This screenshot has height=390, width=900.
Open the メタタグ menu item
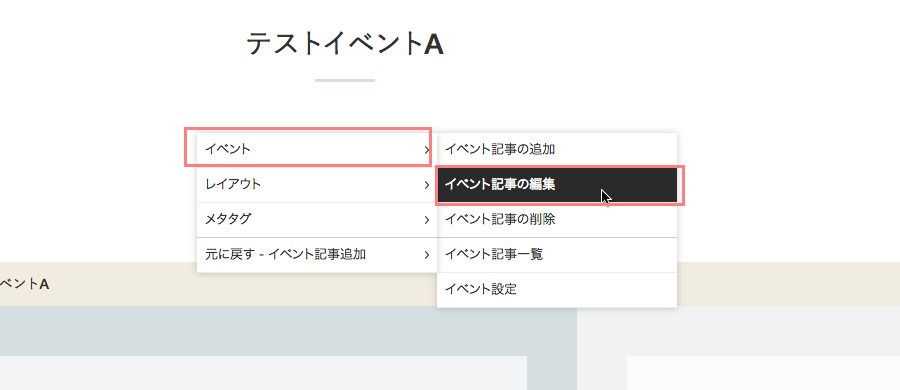click(x=317, y=219)
